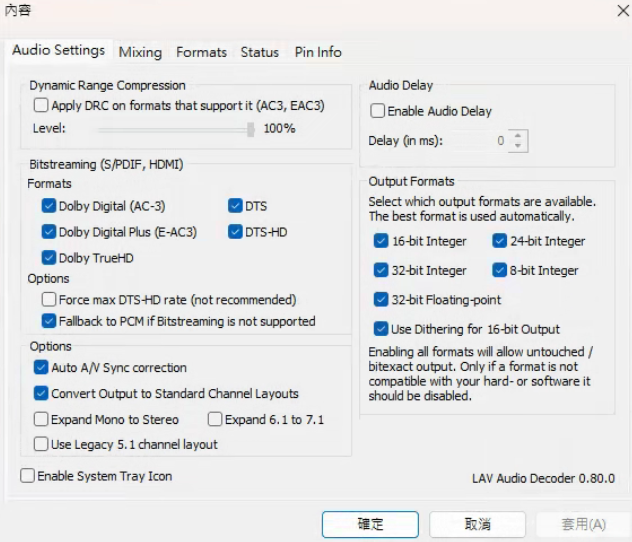The width and height of the screenshot is (632, 542).
Task: Check Expand Mono to Stereo
Action: click(41, 419)
